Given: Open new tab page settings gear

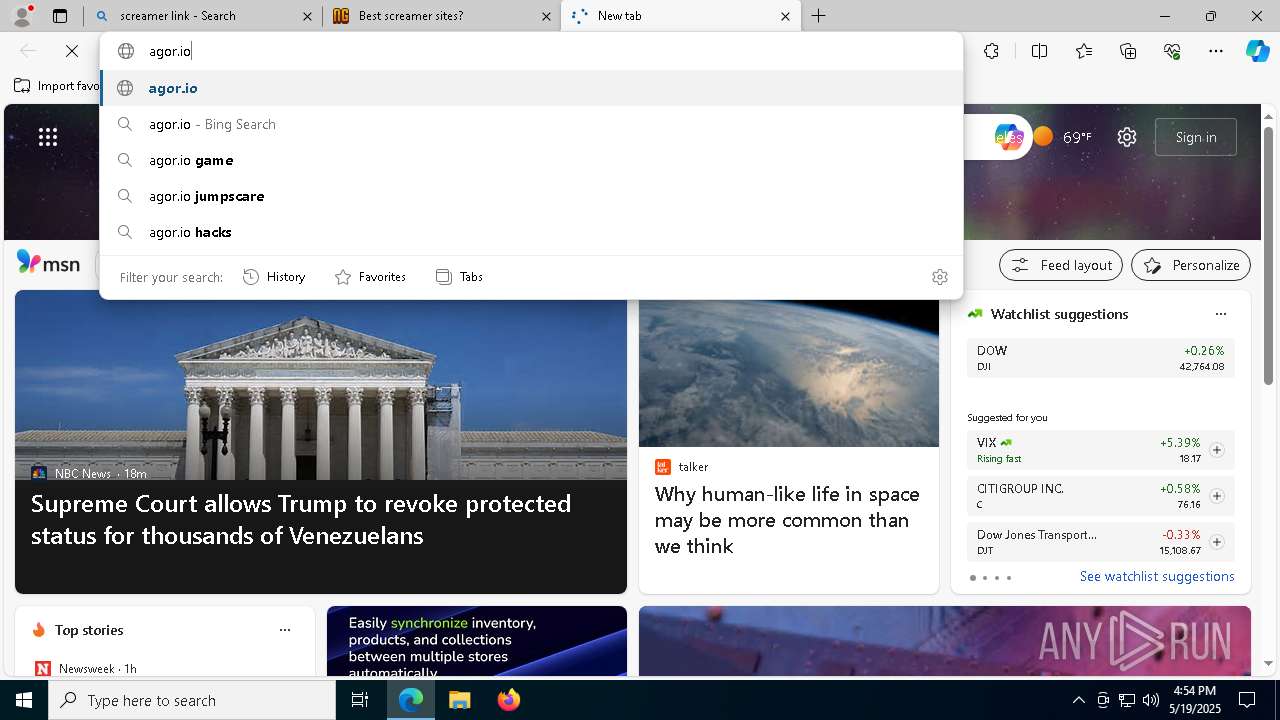Looking at the screenshot, I should tap(1127, 137).
